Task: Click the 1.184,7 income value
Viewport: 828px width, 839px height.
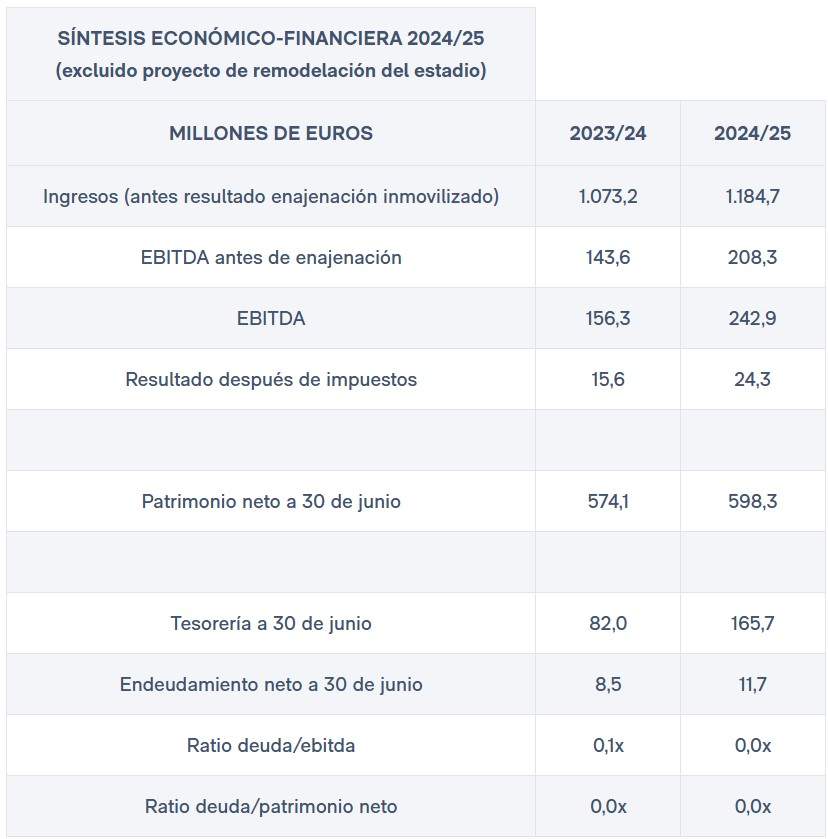Action: coord(752,196)
